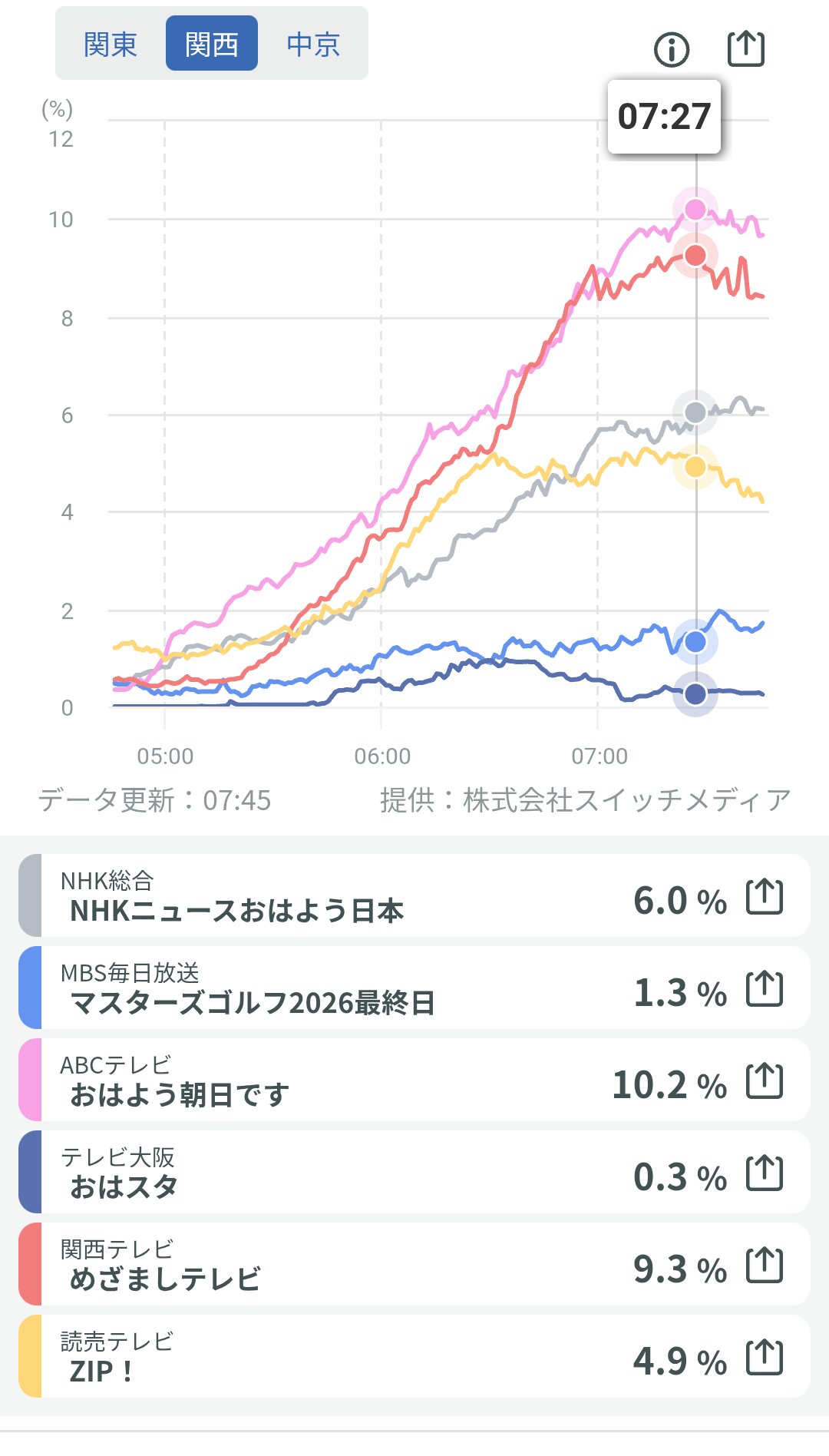Viewport: 829px width, 1456px height.
Task: Click the gray NHK data point
Action: pos(695,412)
